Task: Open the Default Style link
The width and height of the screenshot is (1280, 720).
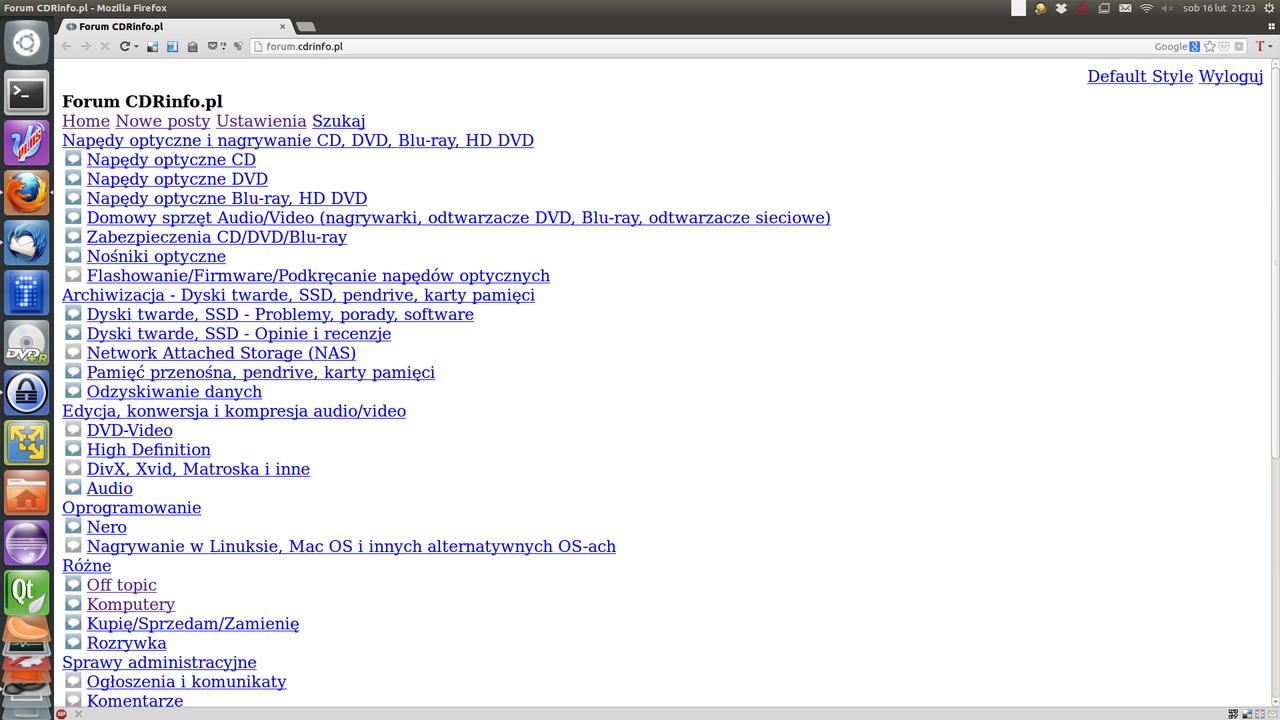Action: [x=1140, y=76]
